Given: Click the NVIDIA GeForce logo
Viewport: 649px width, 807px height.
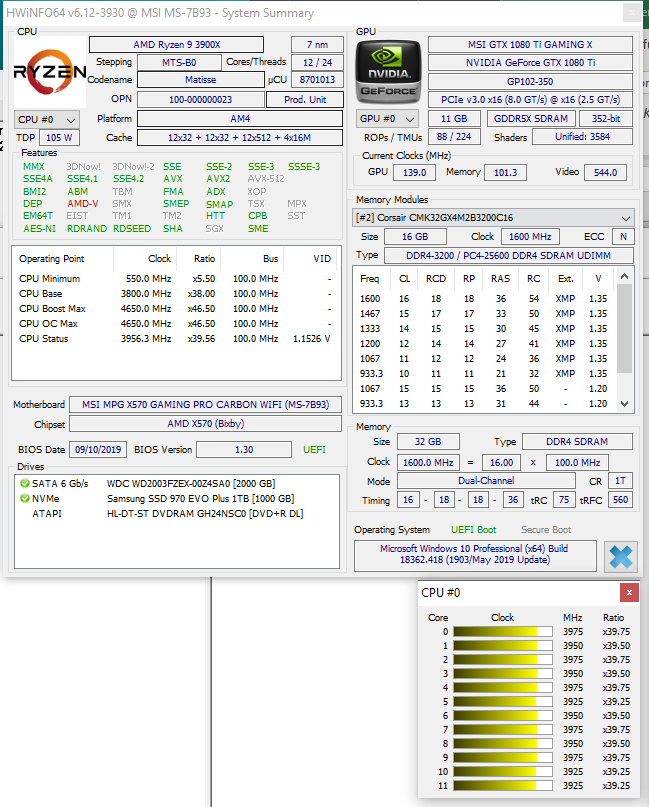Looking at the screenshot, I should 388,73.
